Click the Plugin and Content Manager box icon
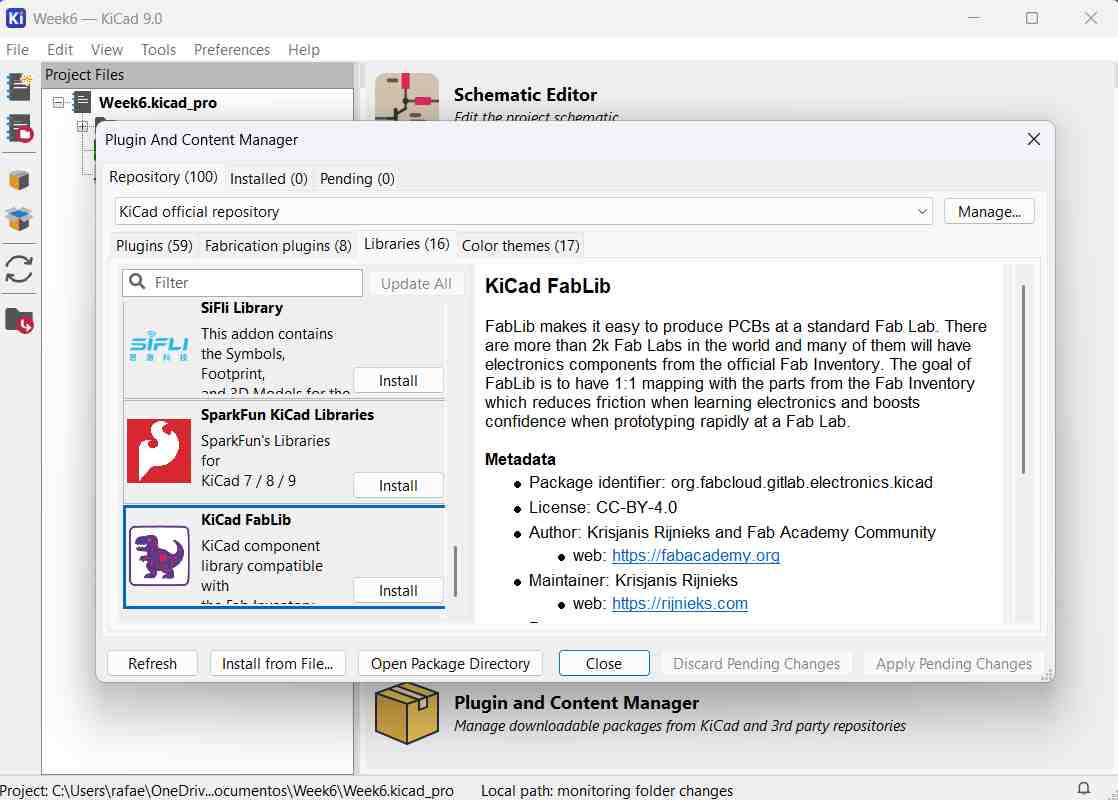1118x800 pixels. coord(407,712)
